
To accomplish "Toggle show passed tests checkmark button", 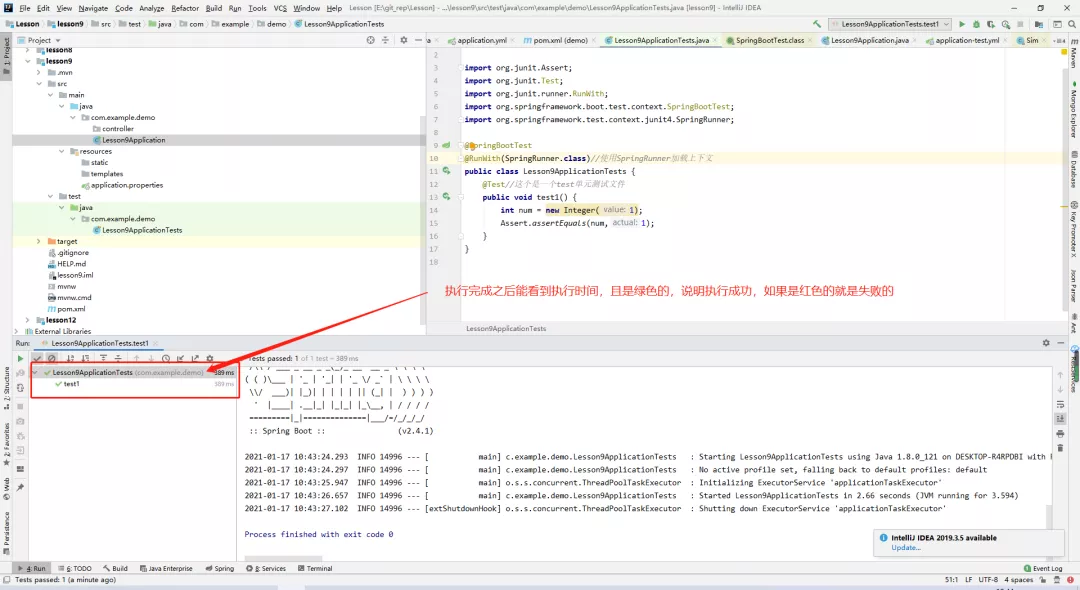I will 38,358.
